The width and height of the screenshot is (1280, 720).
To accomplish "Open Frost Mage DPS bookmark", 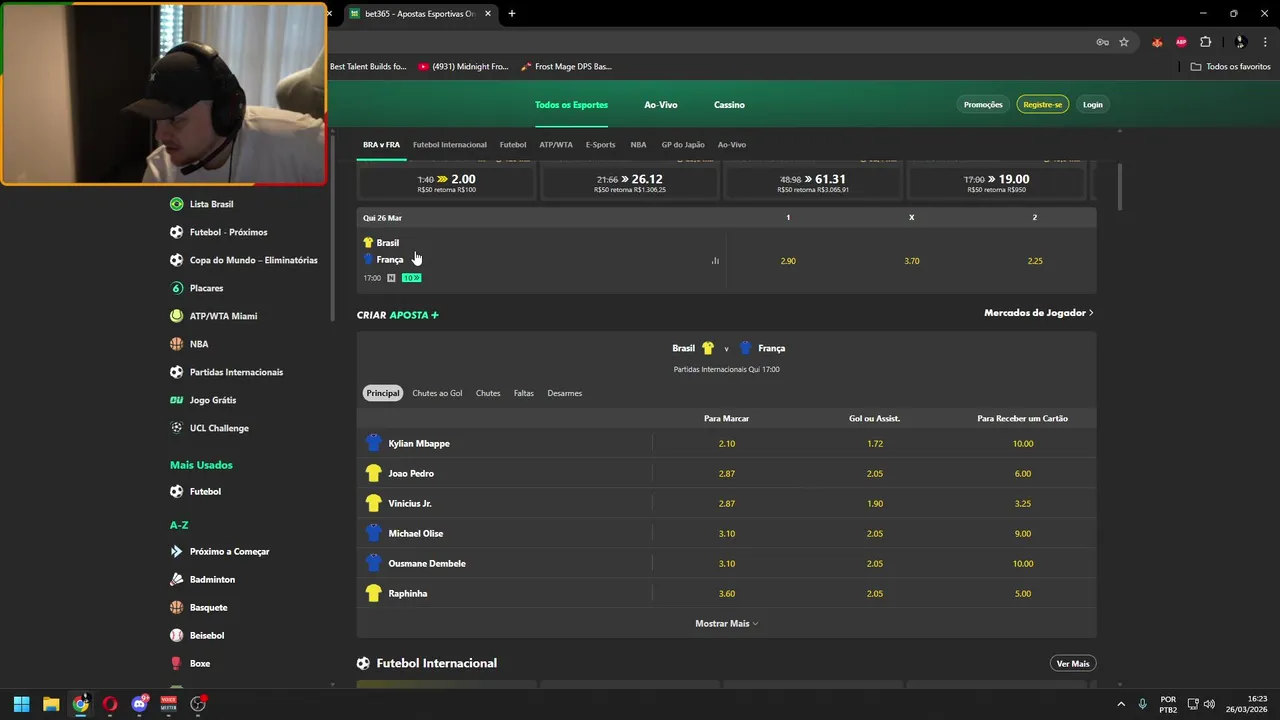I will pyautogui.click(x=566, y=67).
